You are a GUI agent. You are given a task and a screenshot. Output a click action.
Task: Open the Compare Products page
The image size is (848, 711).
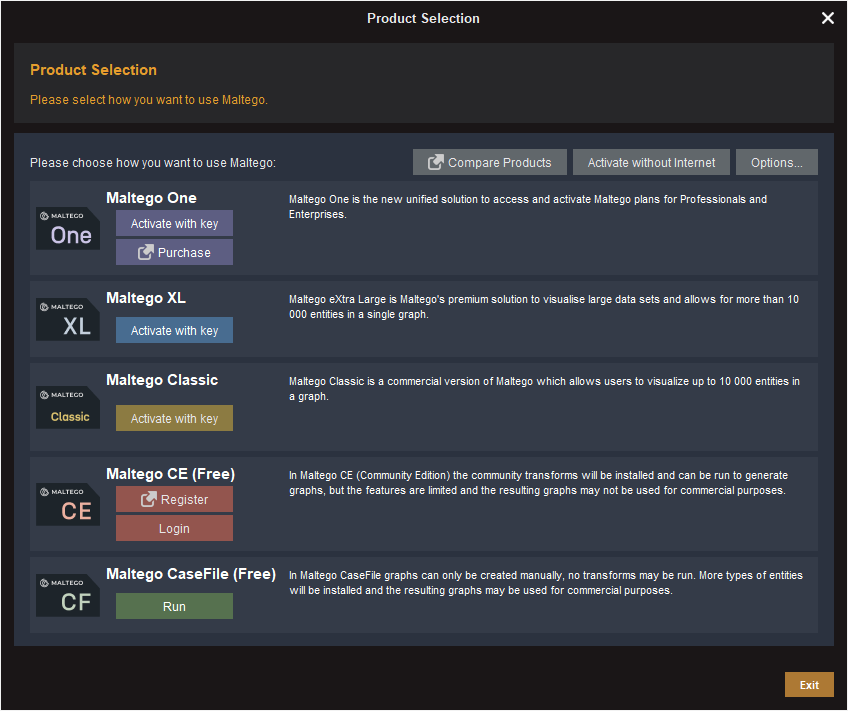[489, 162]
